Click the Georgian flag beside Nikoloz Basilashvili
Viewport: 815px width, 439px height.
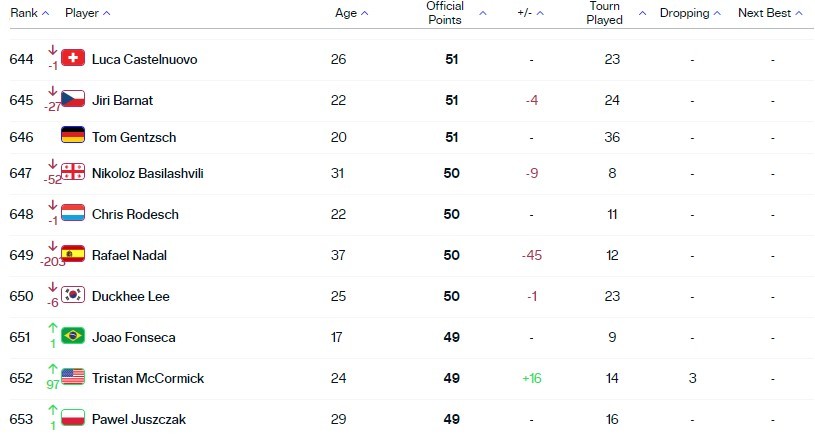[73, 171]
